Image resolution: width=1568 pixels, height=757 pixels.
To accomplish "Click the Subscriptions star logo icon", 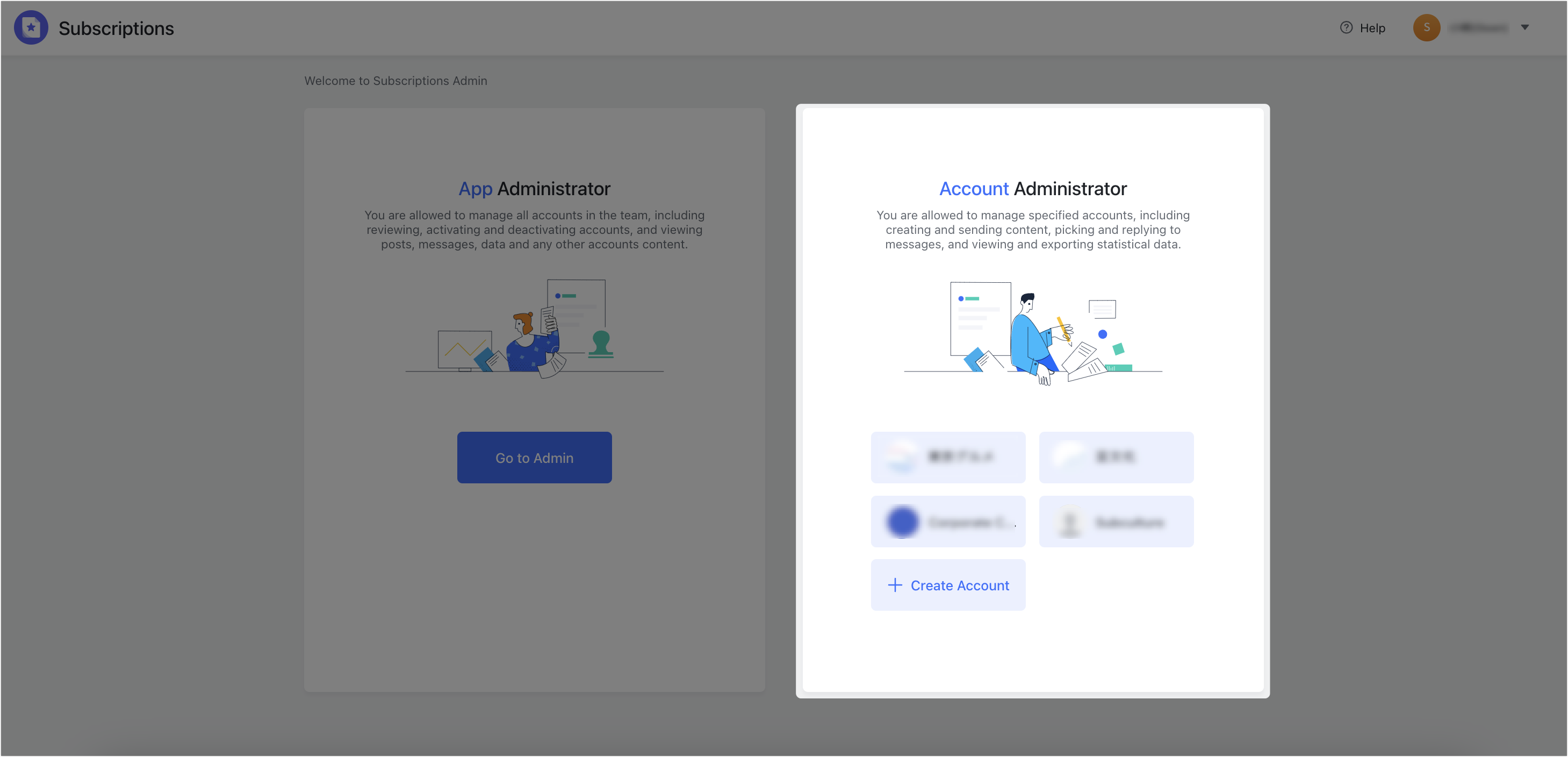I will click(x=31, y=27).
